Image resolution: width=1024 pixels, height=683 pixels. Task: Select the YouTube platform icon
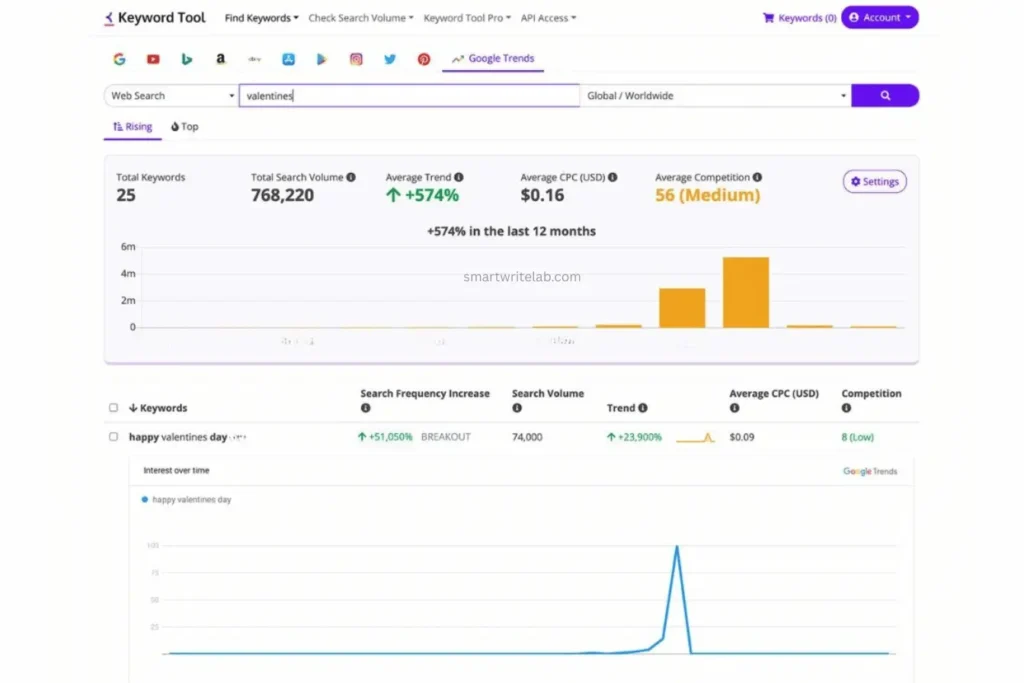pos(153,59)
